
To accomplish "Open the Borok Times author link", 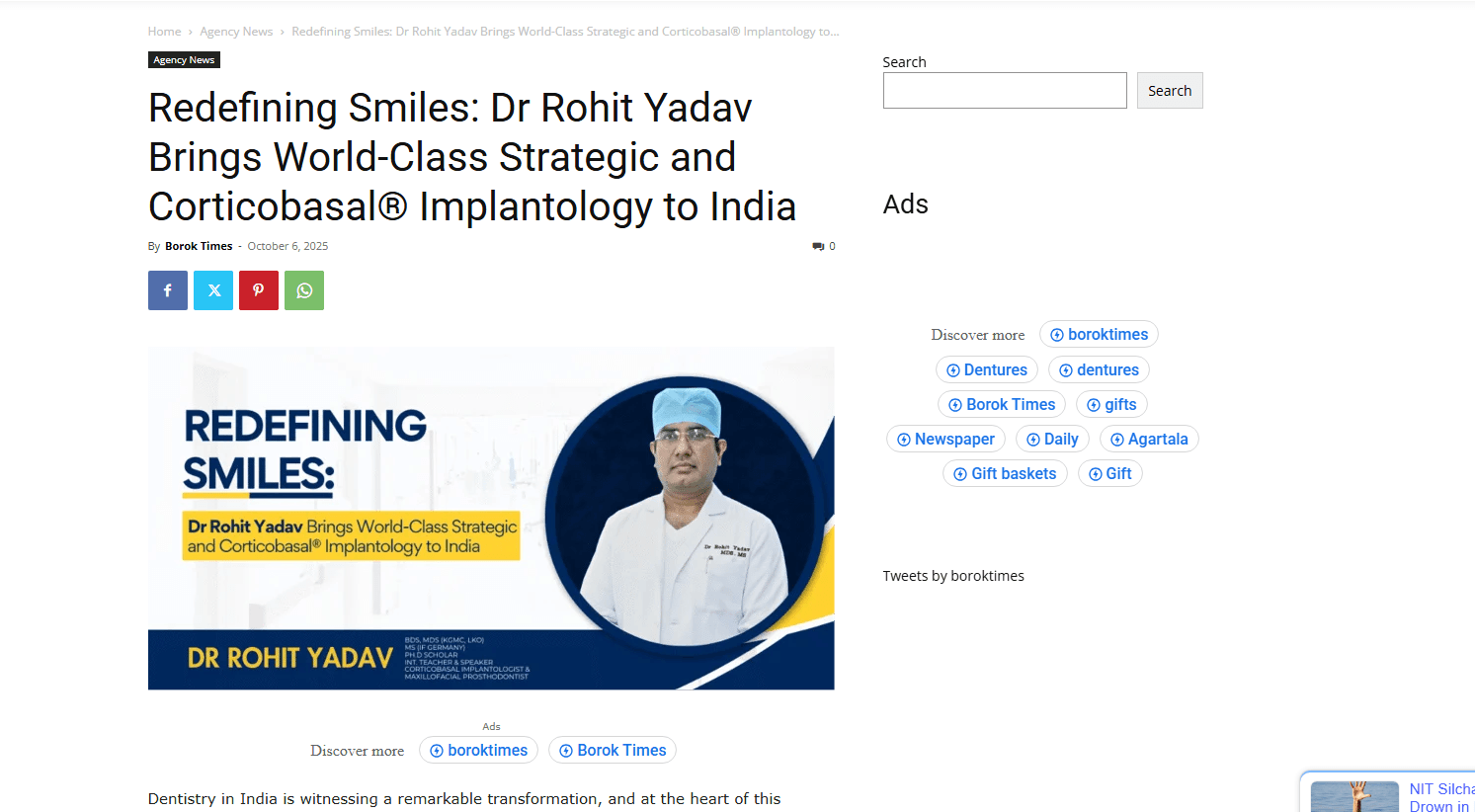I will [199, 246].
